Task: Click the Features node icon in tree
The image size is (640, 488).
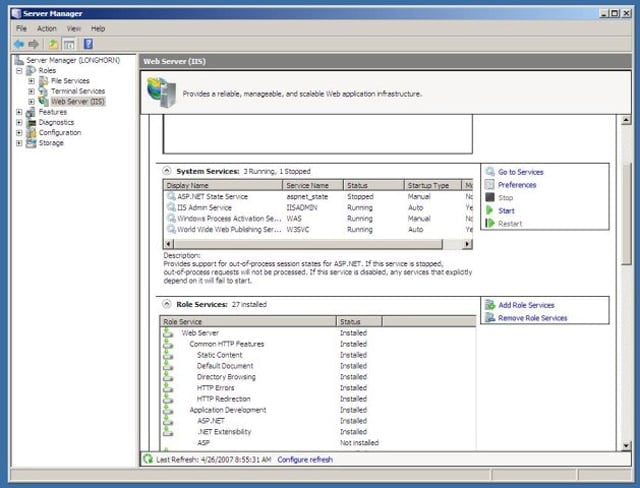Action: click(x=31, y=112)
